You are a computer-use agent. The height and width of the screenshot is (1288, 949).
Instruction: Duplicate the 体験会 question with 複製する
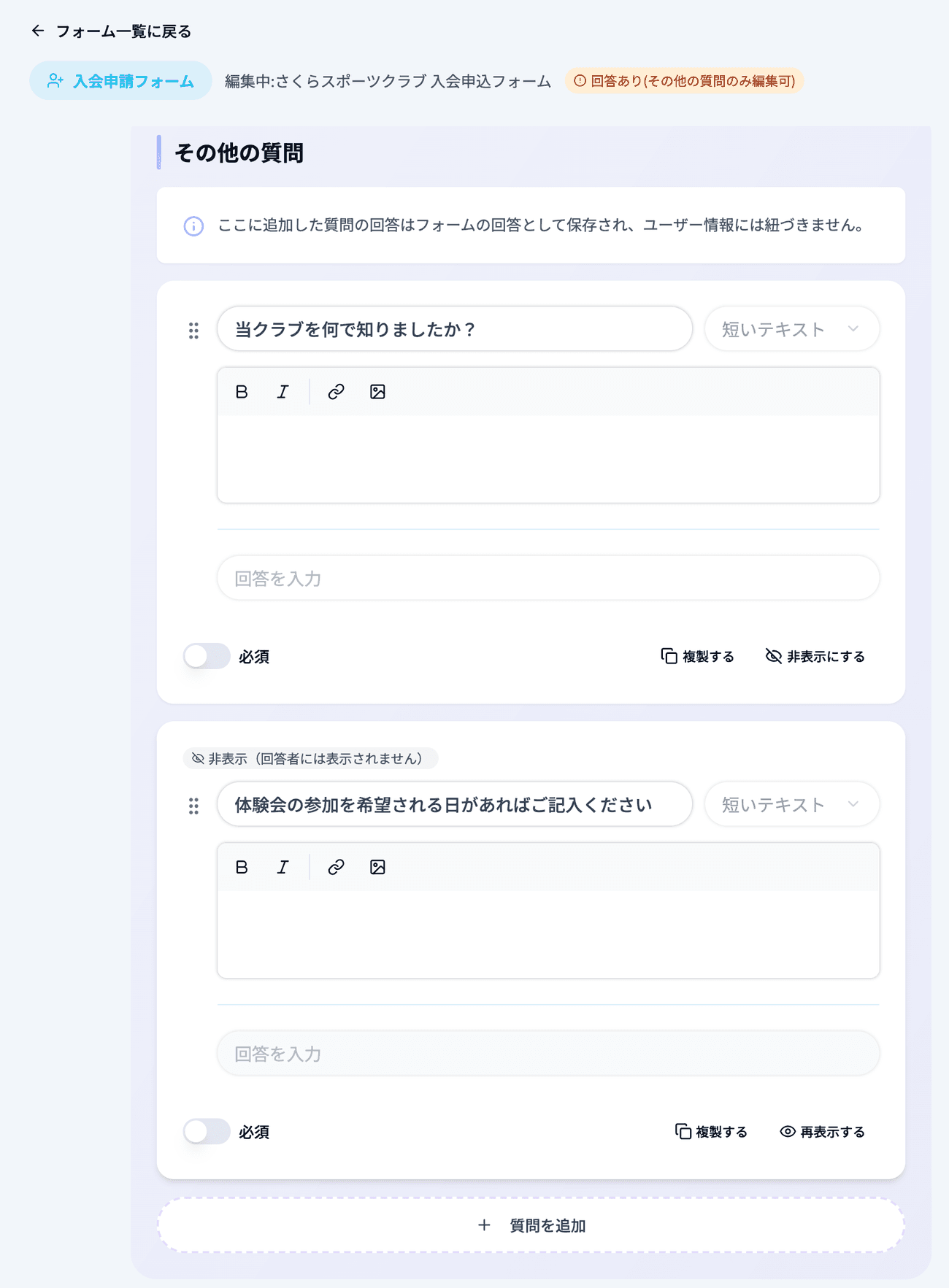712,1131
